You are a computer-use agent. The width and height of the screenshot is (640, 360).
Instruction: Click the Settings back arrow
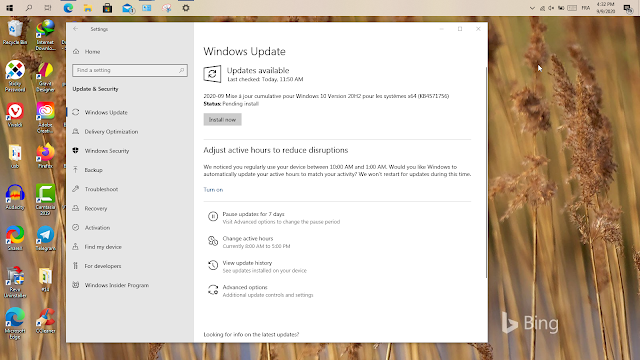coord(76,29)
